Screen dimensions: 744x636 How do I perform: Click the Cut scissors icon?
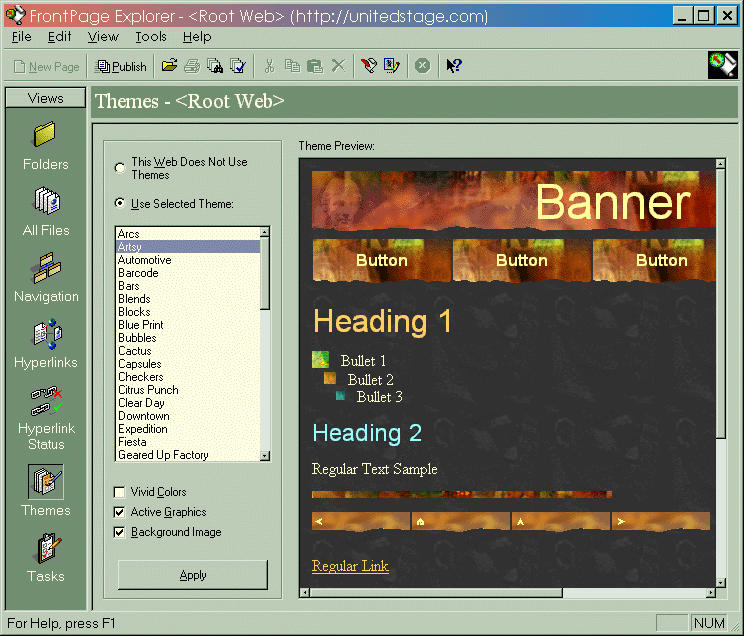(270, 66)
